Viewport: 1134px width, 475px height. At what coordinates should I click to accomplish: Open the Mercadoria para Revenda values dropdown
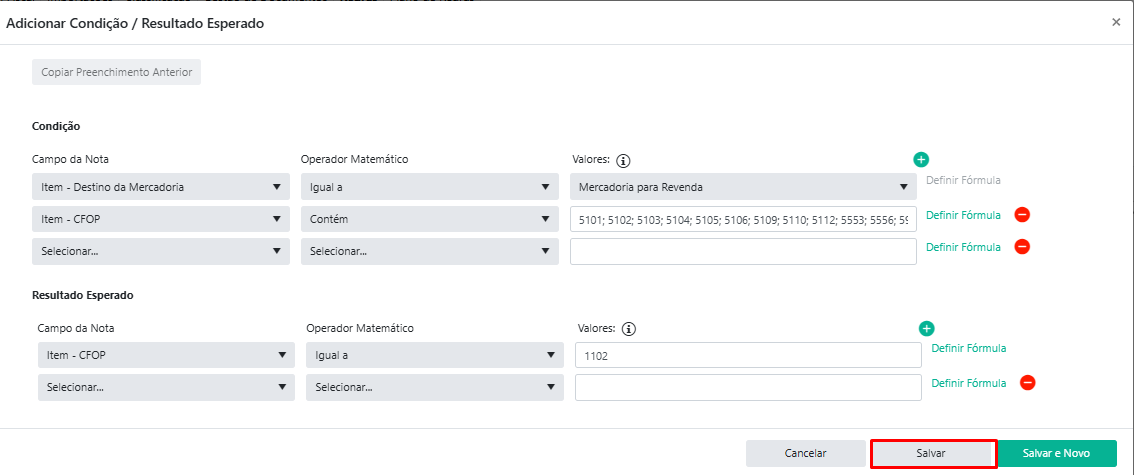(742, 186)
